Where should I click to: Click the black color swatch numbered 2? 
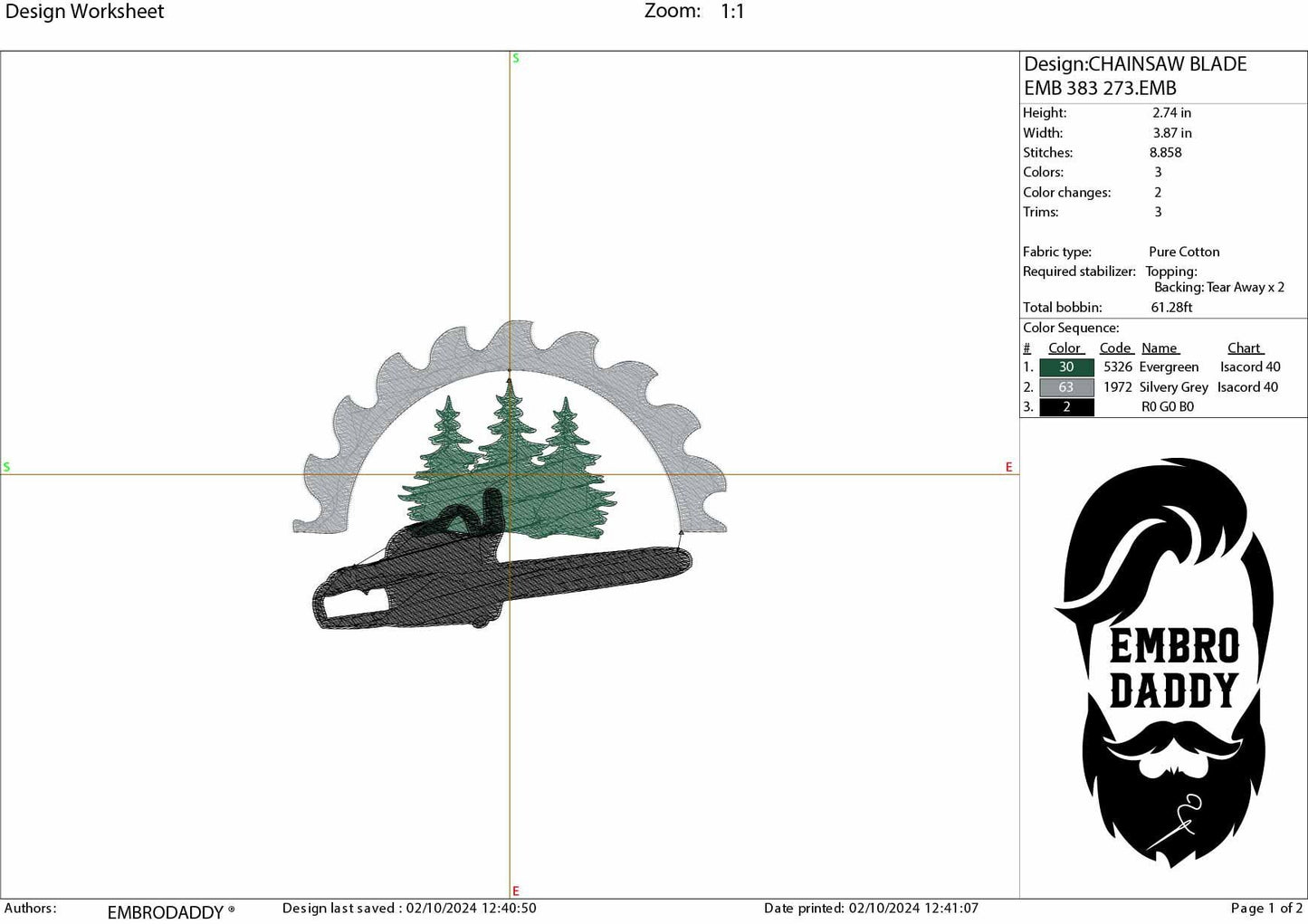pos(1066,407)
